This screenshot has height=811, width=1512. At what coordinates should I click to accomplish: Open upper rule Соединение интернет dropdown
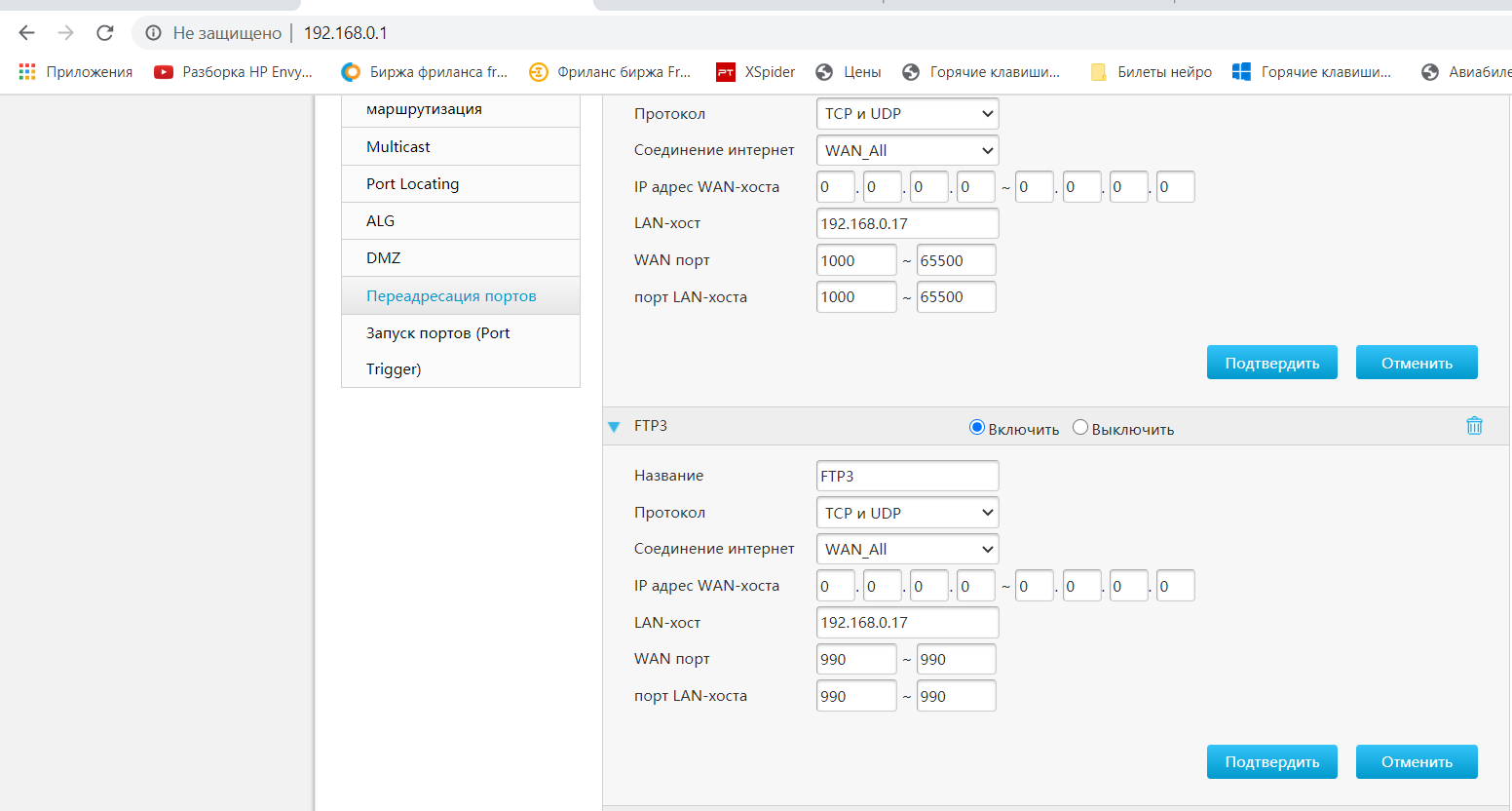tap(908, 150)
